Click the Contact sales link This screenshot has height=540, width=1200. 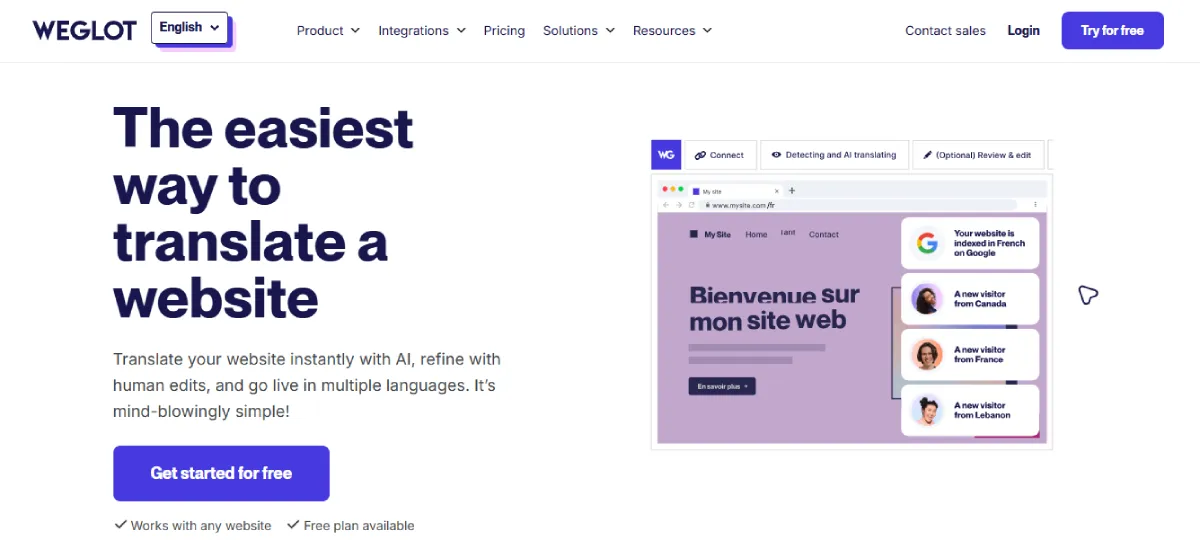tap(945, 31)
